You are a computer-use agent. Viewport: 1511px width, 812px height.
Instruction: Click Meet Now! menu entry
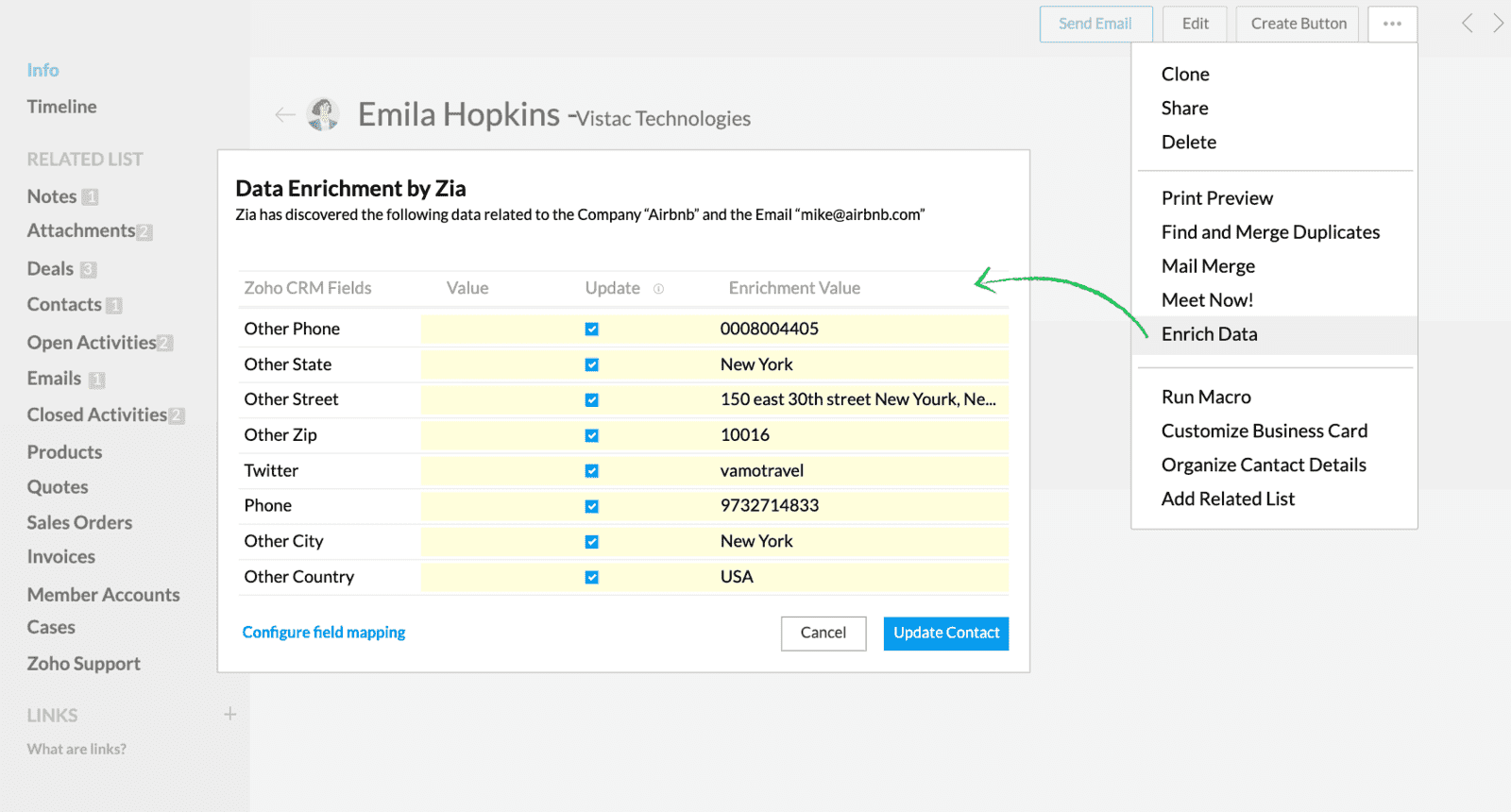[x=1207, y=300]
